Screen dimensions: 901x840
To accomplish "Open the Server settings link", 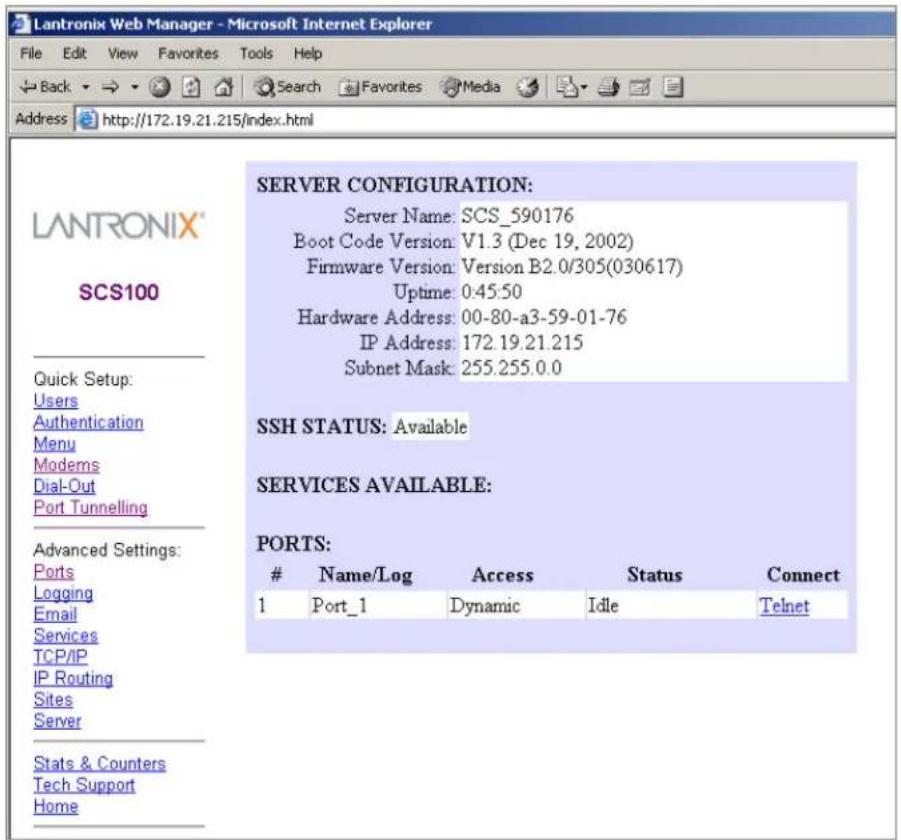I will pos(57,720).
